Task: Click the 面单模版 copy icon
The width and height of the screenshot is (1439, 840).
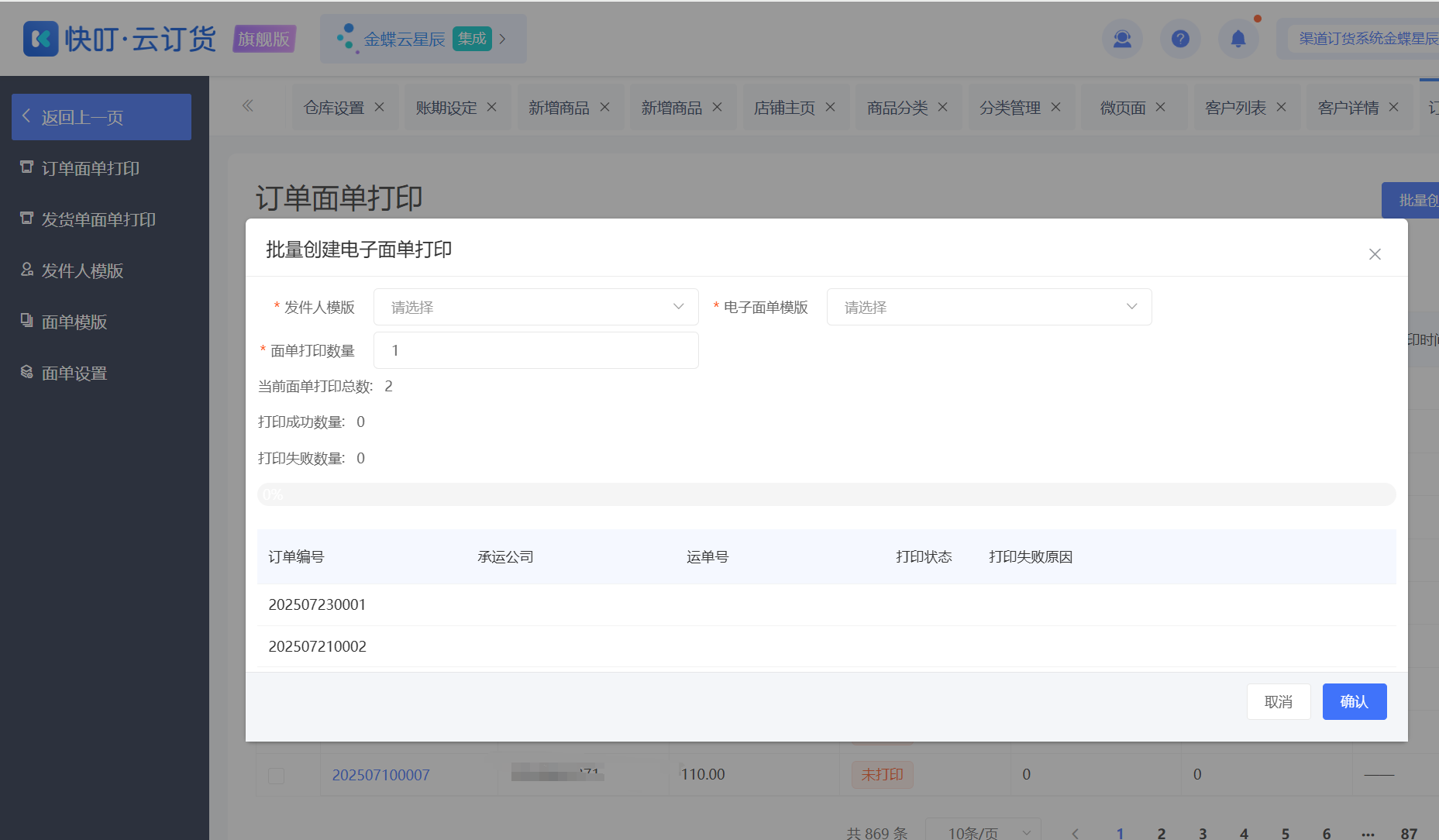Action: [27, 320]
